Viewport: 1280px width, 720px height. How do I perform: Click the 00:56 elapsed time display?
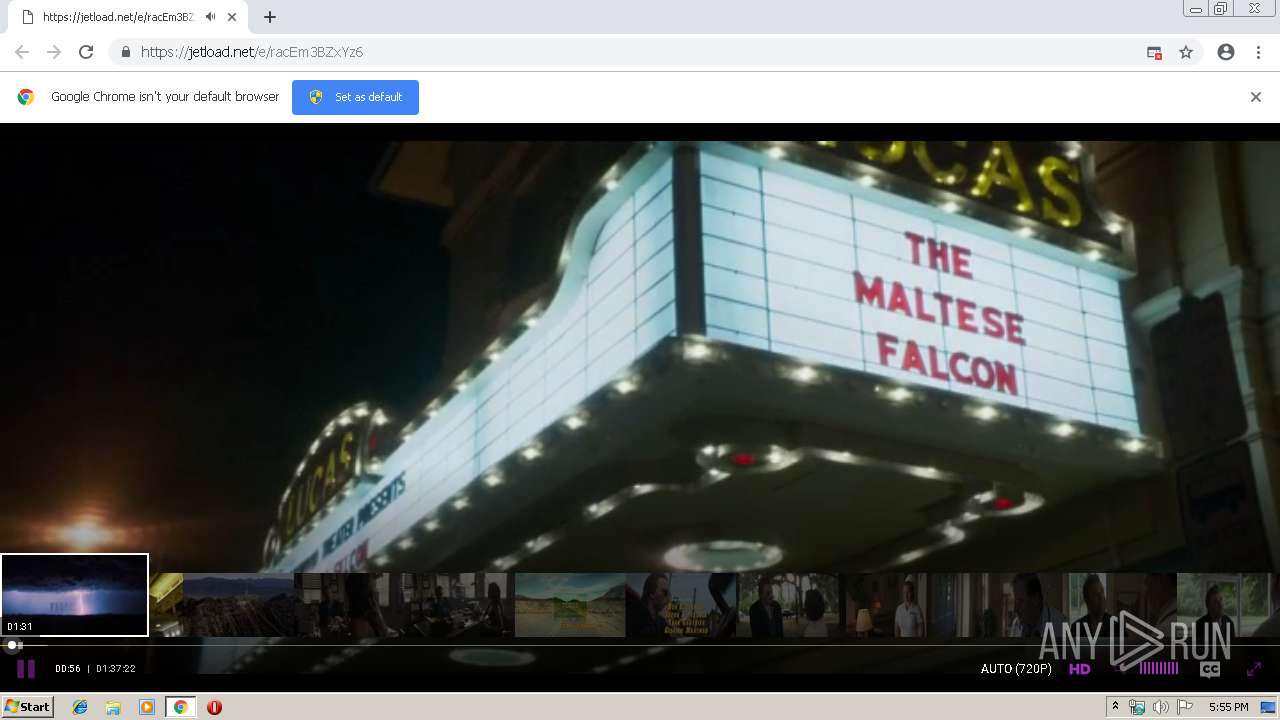point(68,669)
